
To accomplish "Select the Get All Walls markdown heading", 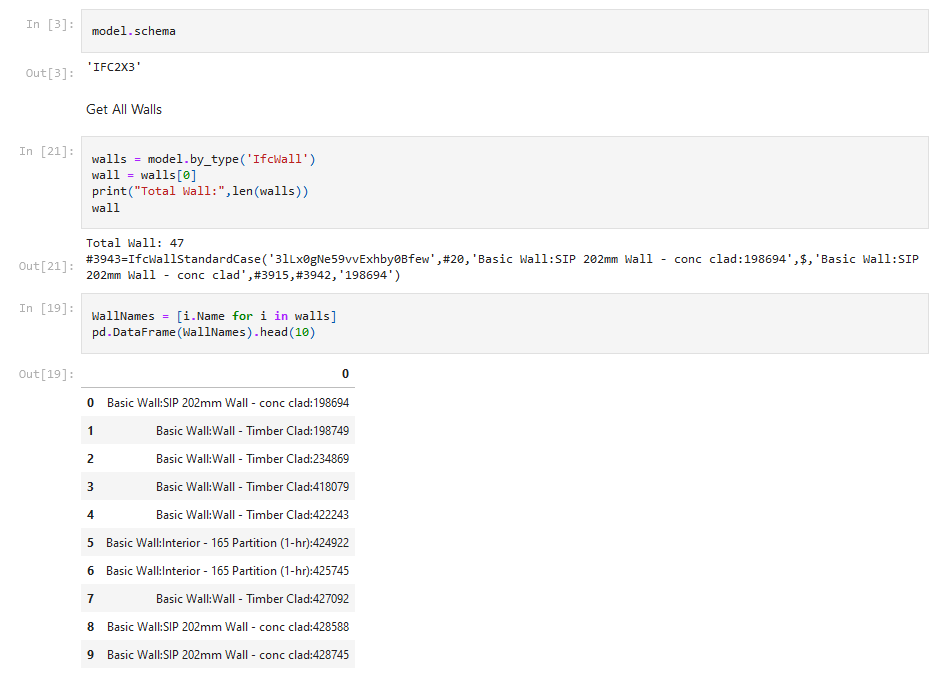I will pos(124,109).
